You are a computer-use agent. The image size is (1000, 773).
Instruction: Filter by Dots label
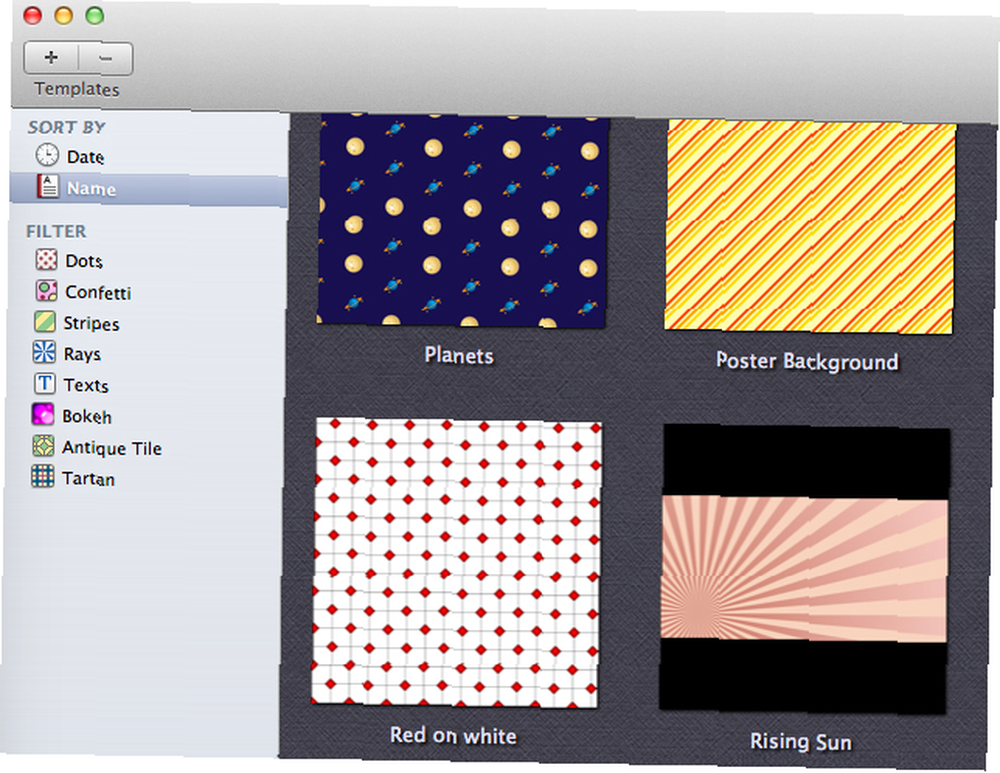point(84,261)
